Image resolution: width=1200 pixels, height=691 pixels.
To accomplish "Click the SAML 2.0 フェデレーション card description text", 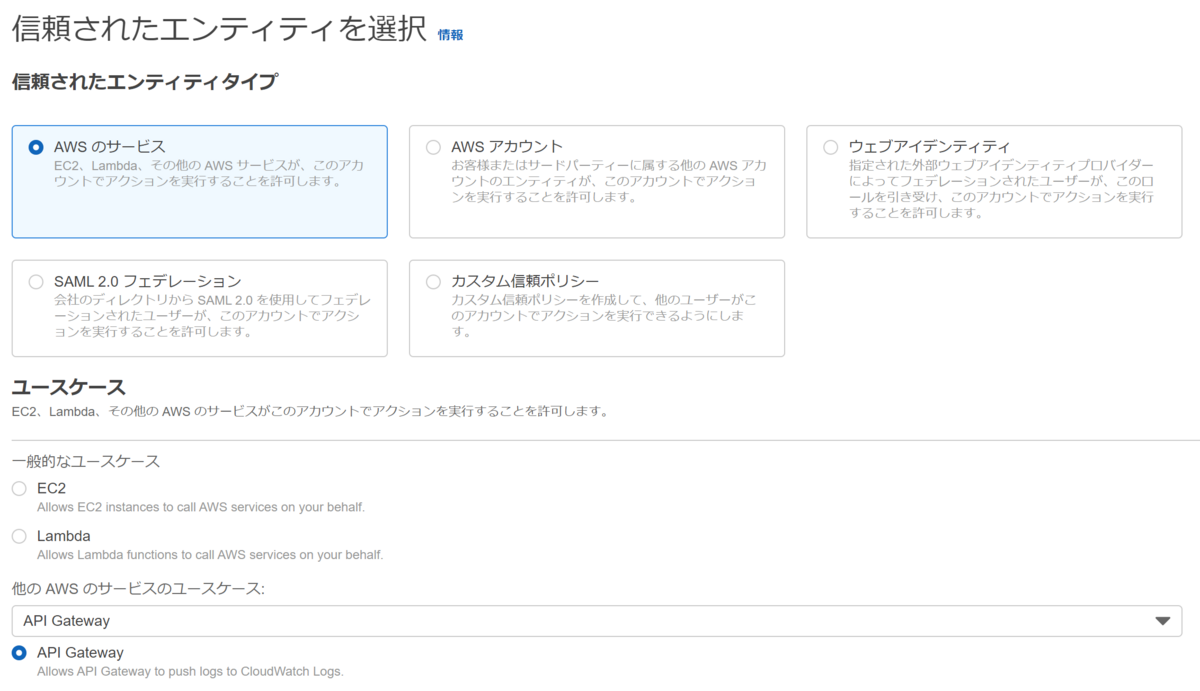I will click(x=211, y=316).
